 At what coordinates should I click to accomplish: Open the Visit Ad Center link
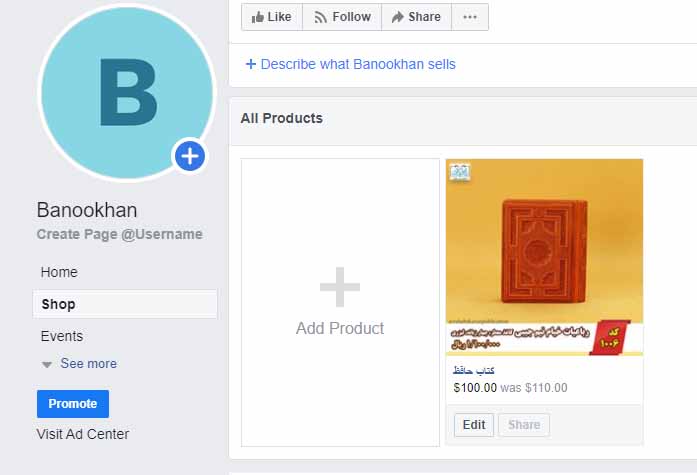click(83, 434)
